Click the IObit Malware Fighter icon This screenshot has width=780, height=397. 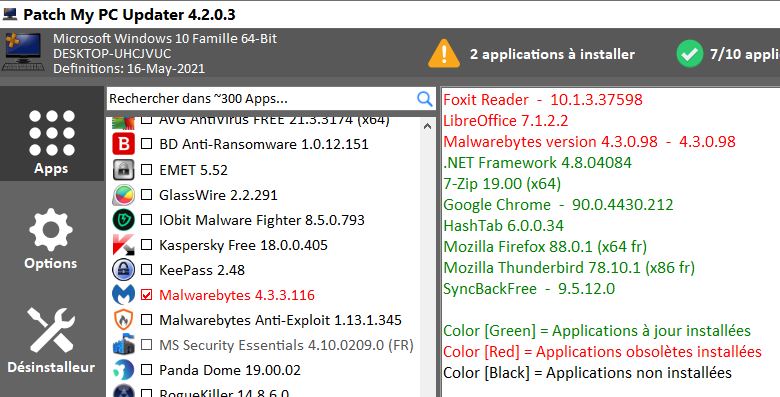coord(123,220)
